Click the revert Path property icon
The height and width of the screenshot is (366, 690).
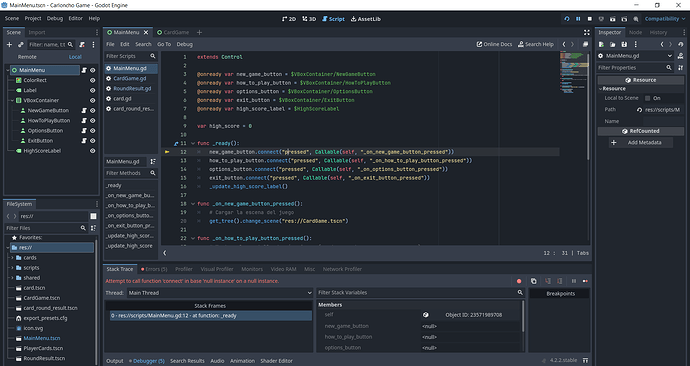click(x=639, y=110)
